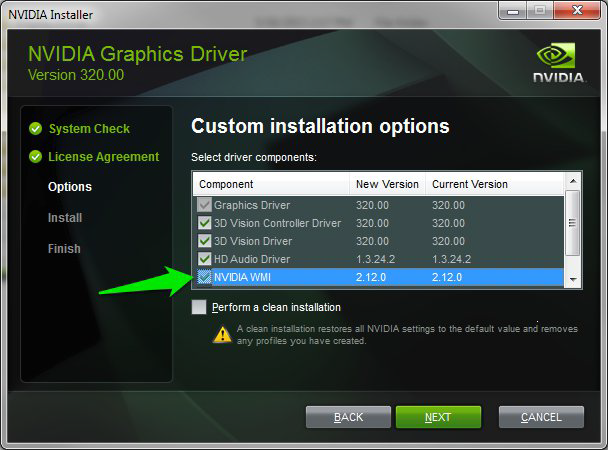Screen dimensions: 608x450
Task: Enable Perform a clean installation checkbox
Action: click(199, 307)
